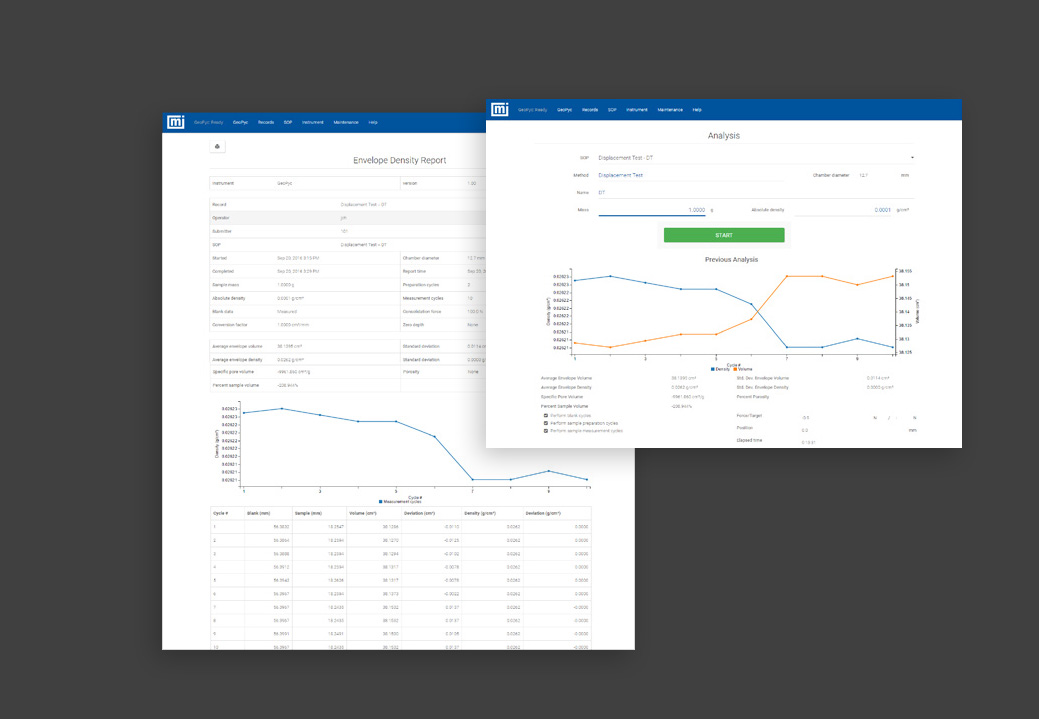This screenshot has height=719, width=1039.
Task: Click the blue Density legend marker
Action: coord(712,369)
